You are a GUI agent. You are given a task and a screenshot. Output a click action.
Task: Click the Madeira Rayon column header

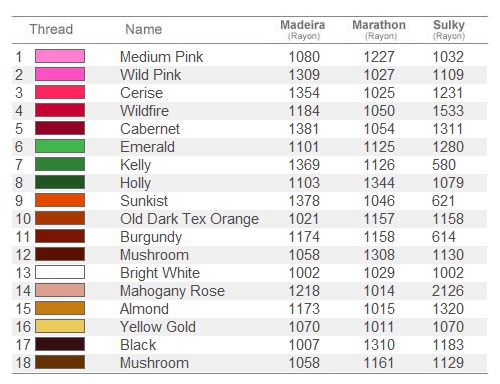(x=303, y=30)
